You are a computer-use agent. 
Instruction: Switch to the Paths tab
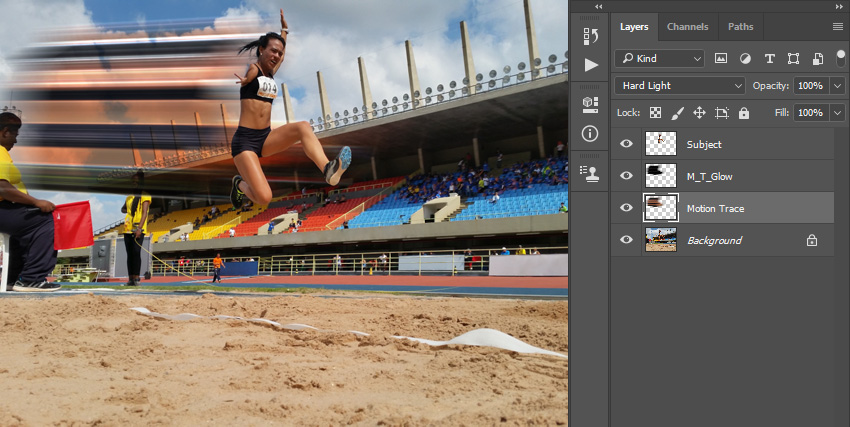point(740,27)
